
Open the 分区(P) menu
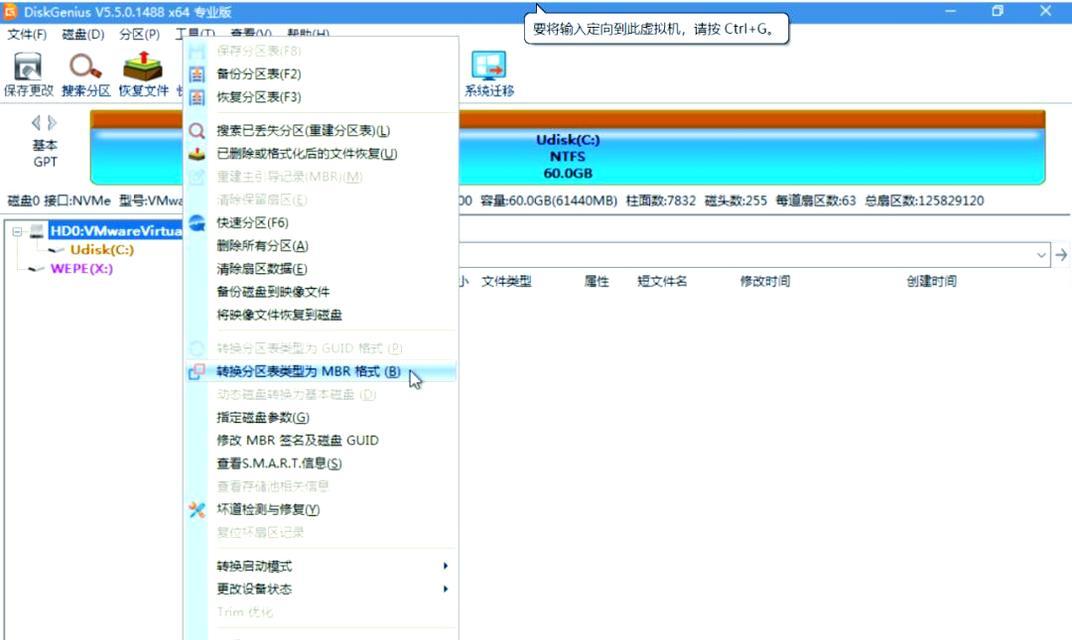click(139, 34)
